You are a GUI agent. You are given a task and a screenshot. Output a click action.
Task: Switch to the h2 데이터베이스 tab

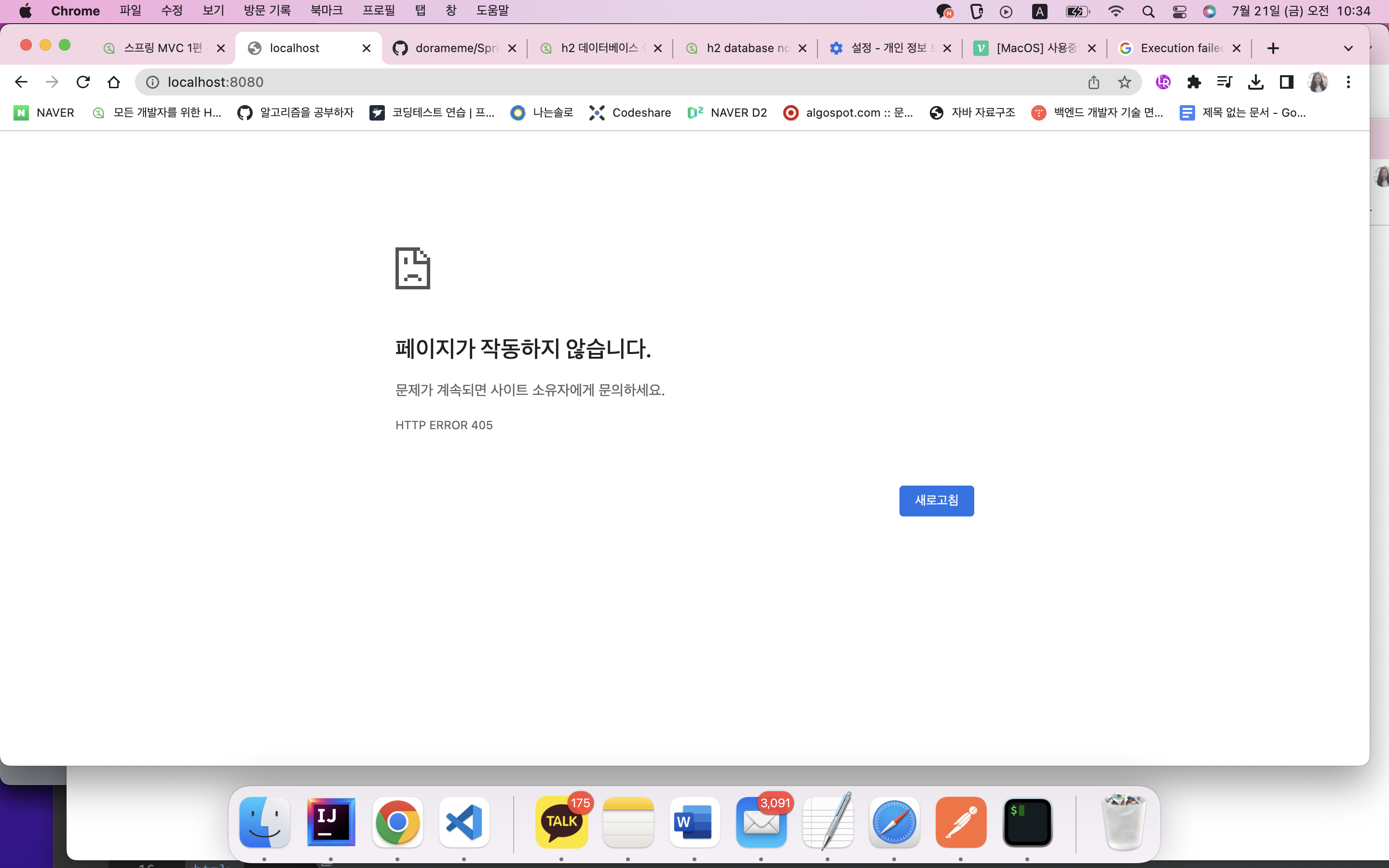(x=600, y=48)
